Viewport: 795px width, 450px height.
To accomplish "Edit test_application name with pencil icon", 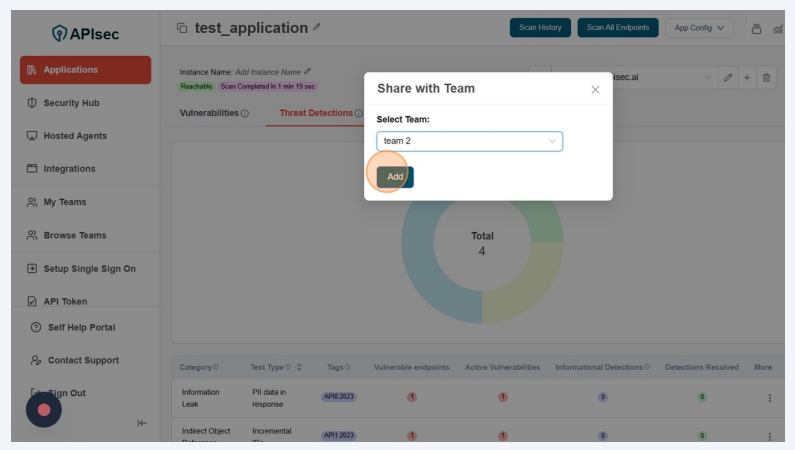I will tap(317, 27).
